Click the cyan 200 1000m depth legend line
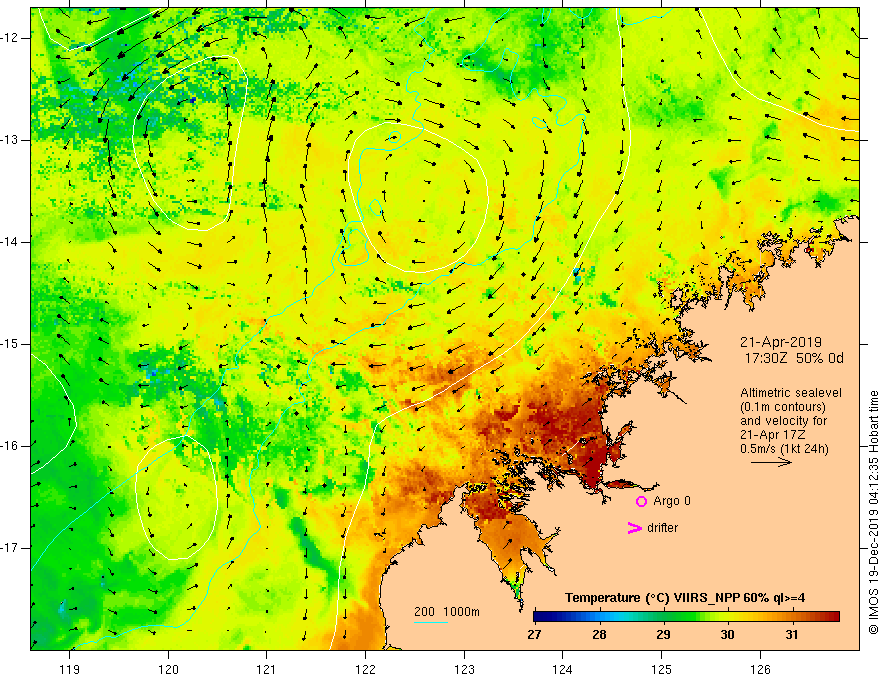 coord(431,622)
